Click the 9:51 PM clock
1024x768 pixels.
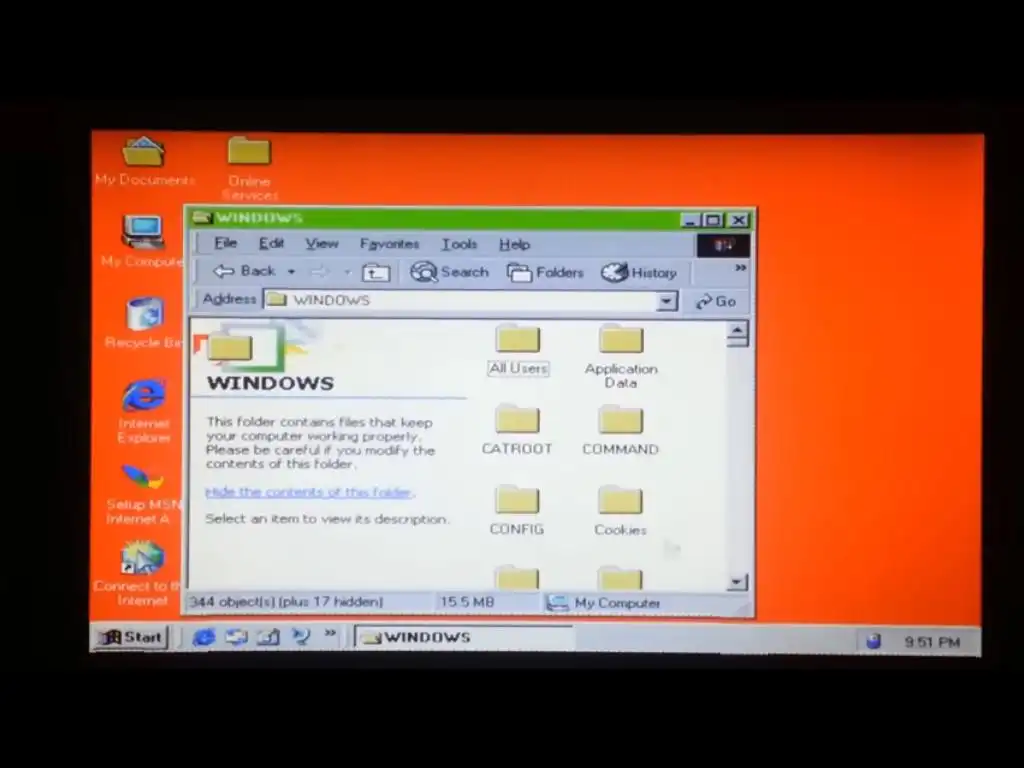pos(932,643)
